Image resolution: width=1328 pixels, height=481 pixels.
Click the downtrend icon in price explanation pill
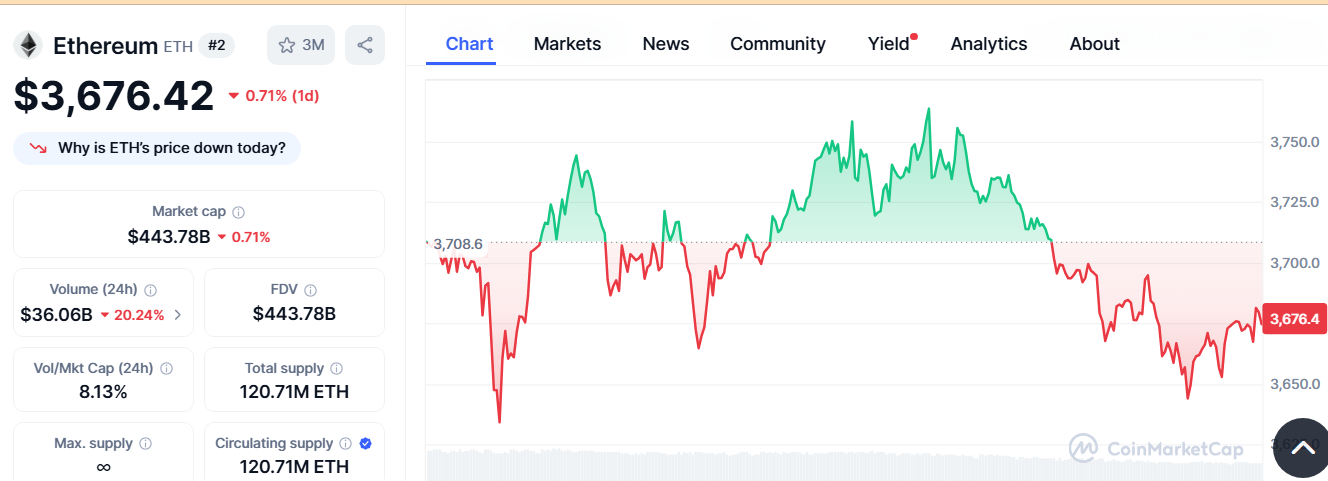pyautogui.click(x=38, y=148)
